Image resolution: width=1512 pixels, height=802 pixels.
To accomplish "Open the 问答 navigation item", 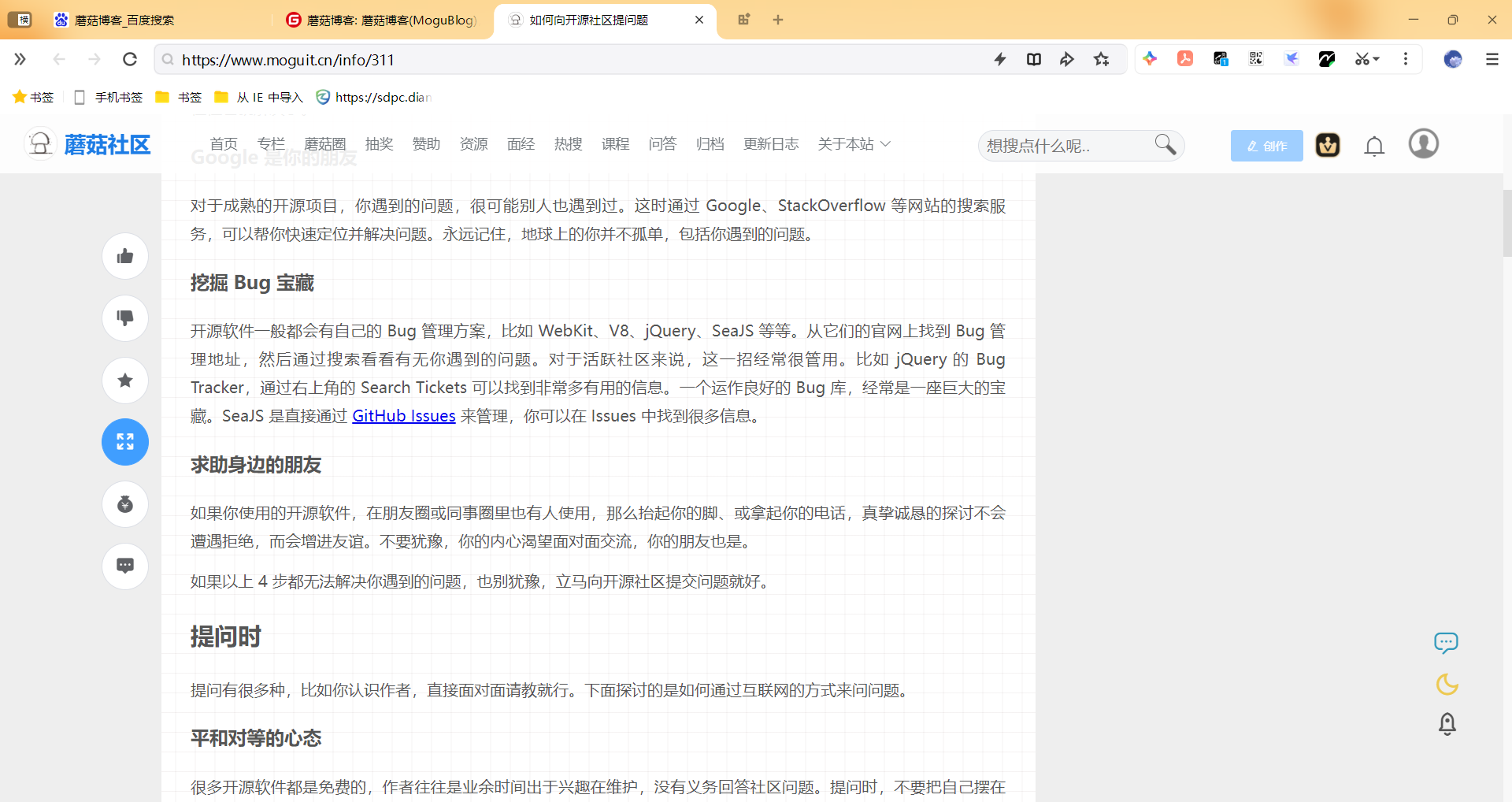I will (662, 144).
